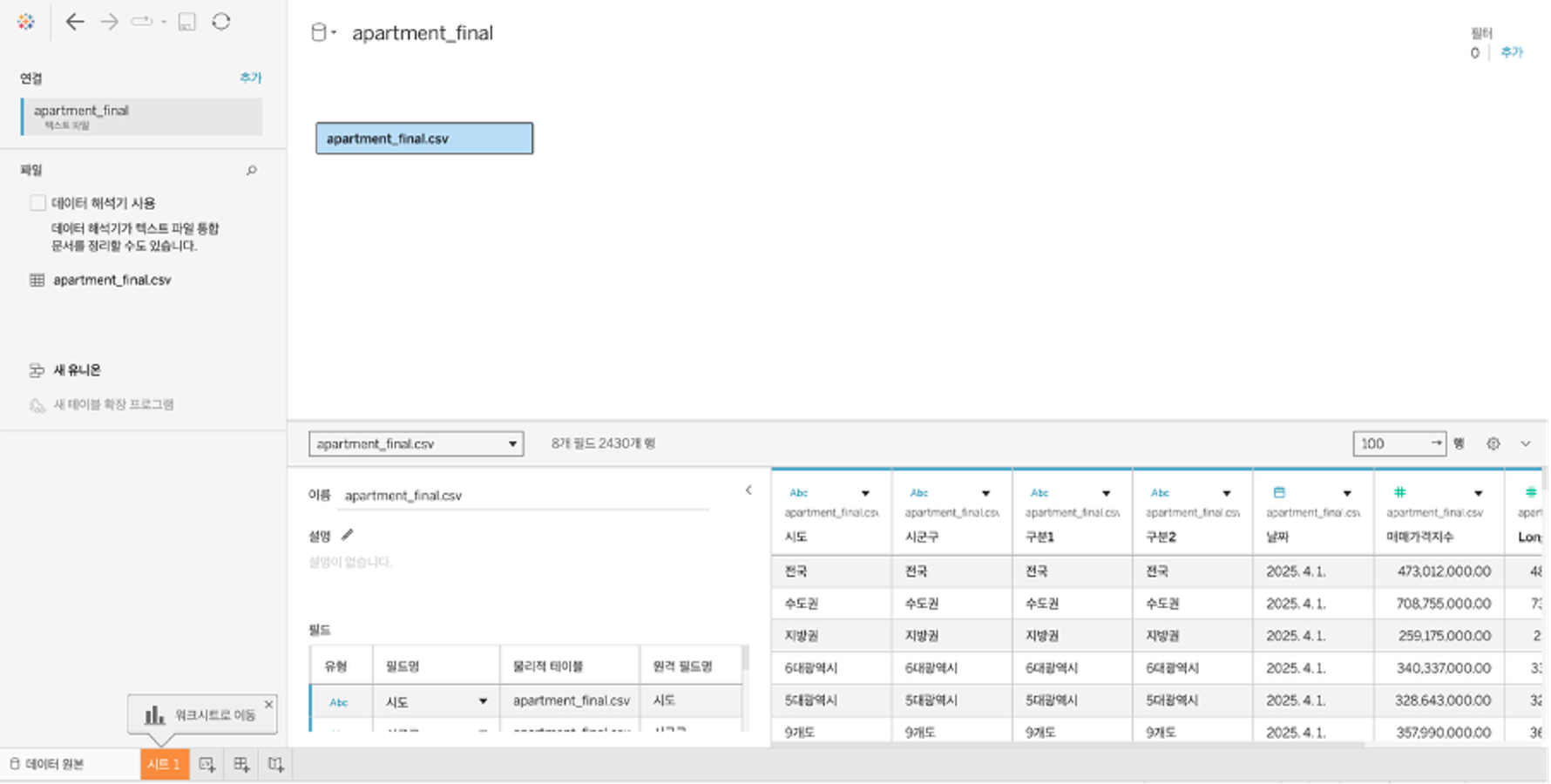Click the Abc type icon above 구분2 column
The image size is (1551, 784).
1160,493
